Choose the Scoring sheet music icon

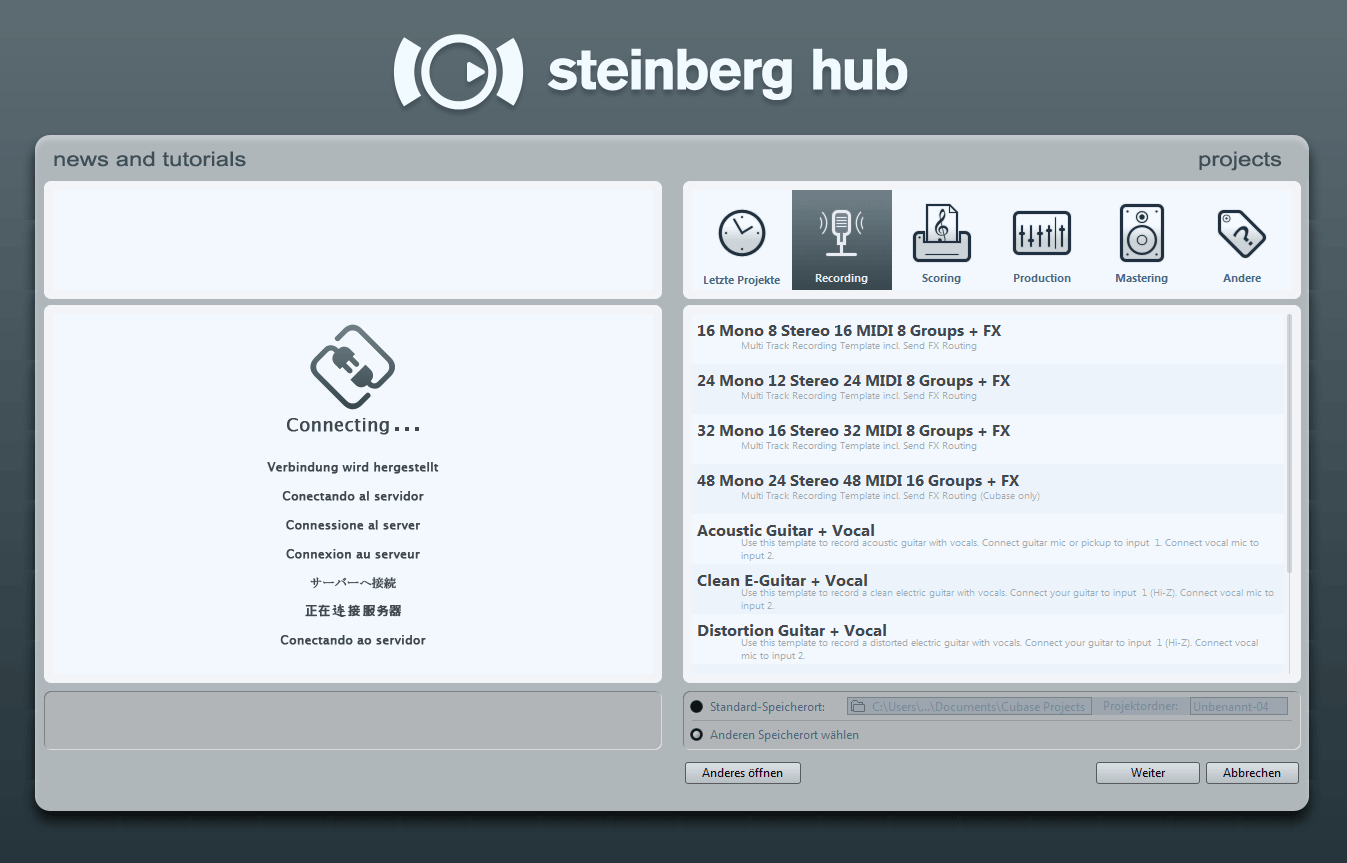pyautogui.click(x=941, y=233)
